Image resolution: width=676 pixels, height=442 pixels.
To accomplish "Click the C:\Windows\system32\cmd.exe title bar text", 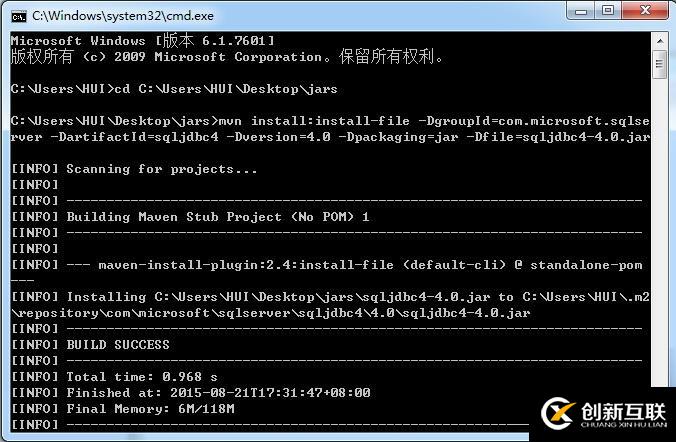I will pyautogui.click(x=123, y=16).
